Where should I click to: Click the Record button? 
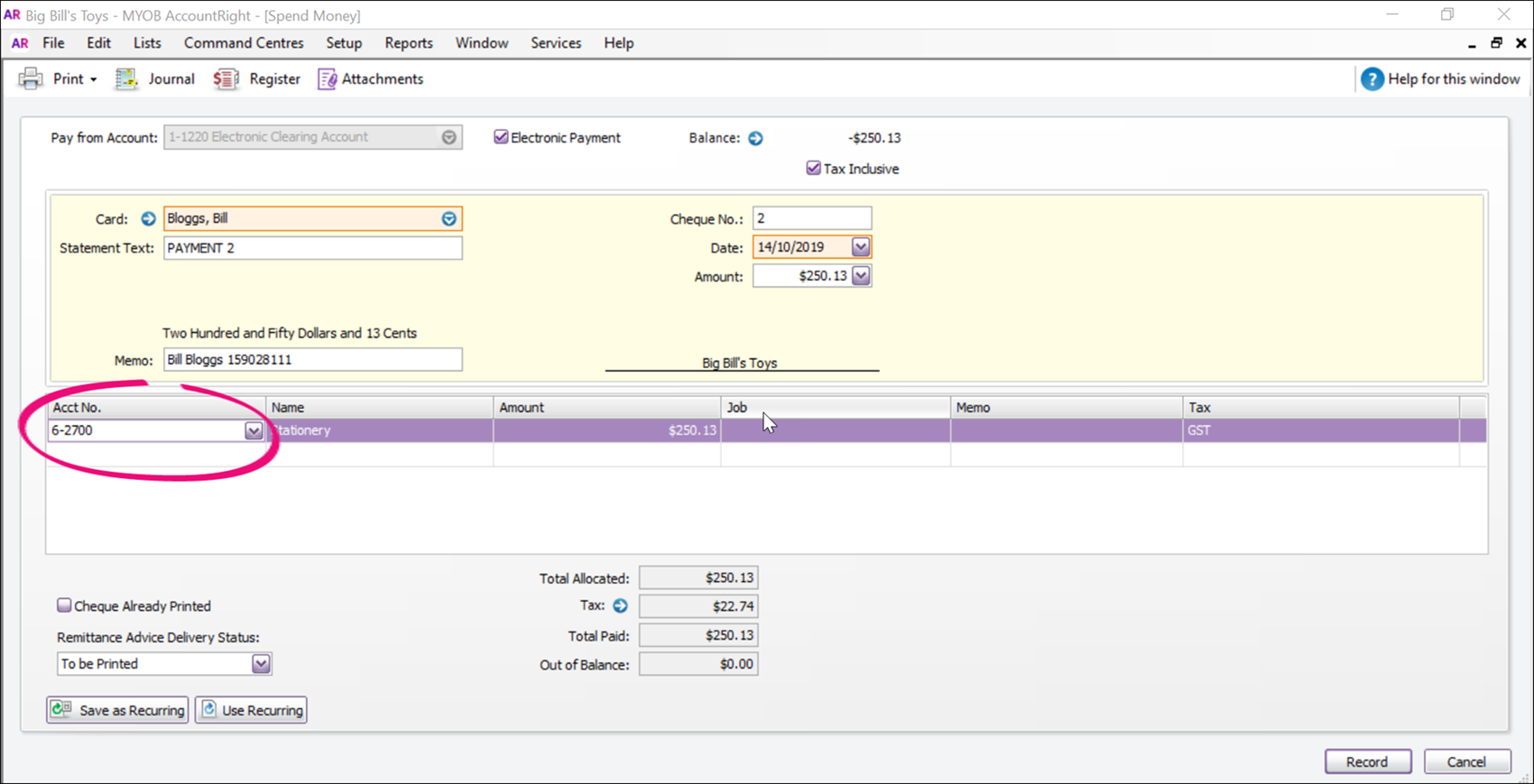click(x=1367, y=761)
